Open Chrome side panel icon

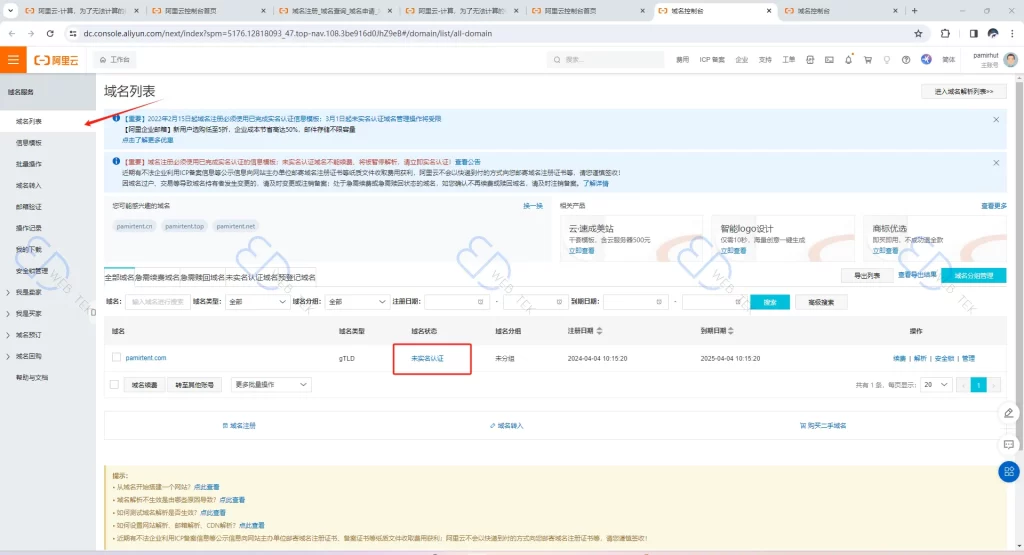point(974,33)
